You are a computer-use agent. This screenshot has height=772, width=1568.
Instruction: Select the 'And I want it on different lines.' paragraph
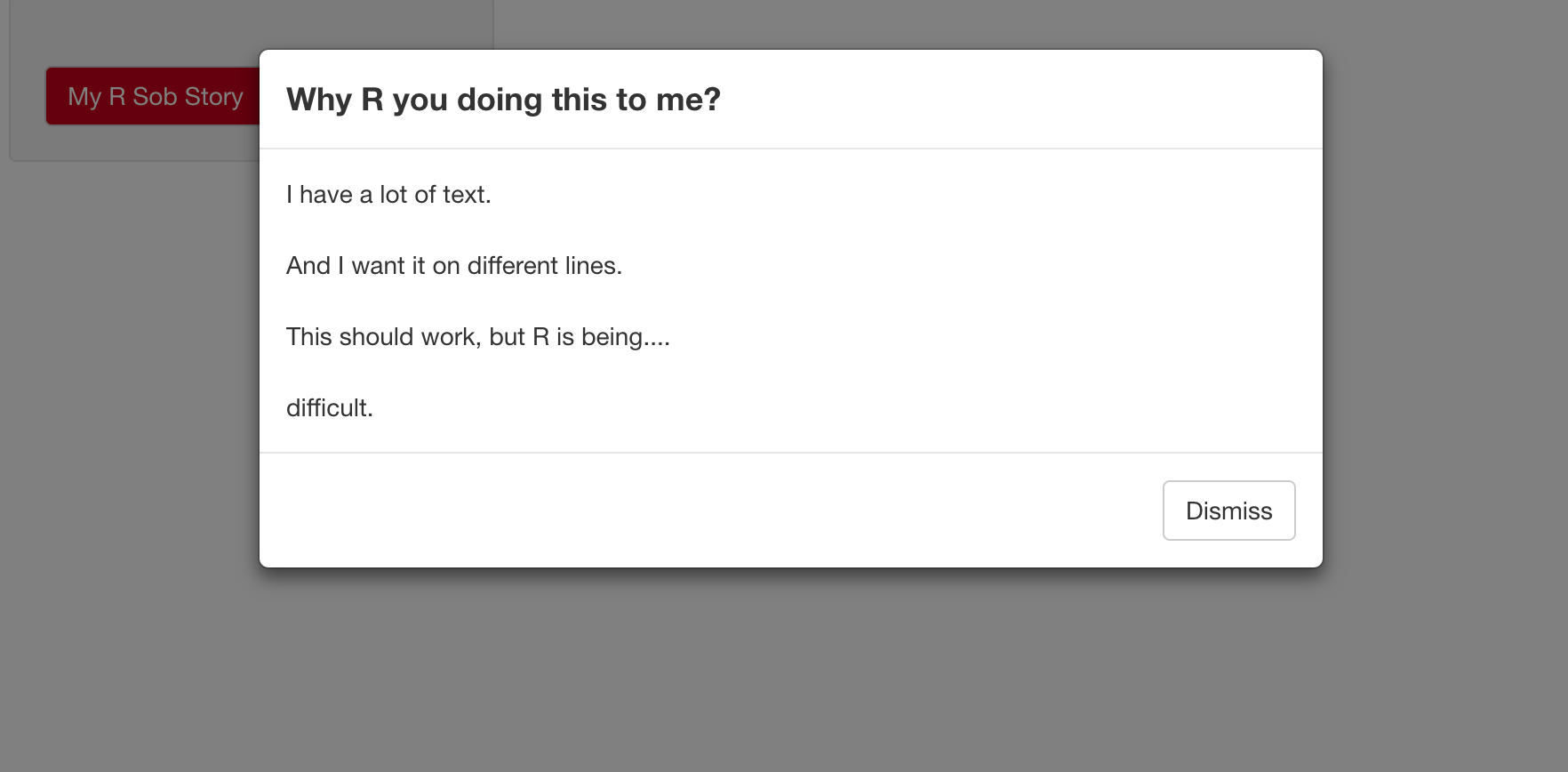point(453,266)
